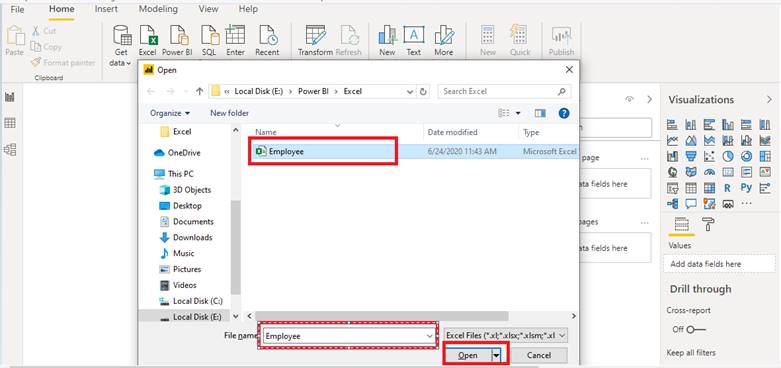Click the Open button's split arrow
Screen dimensions: 781x368
[496, 356]
